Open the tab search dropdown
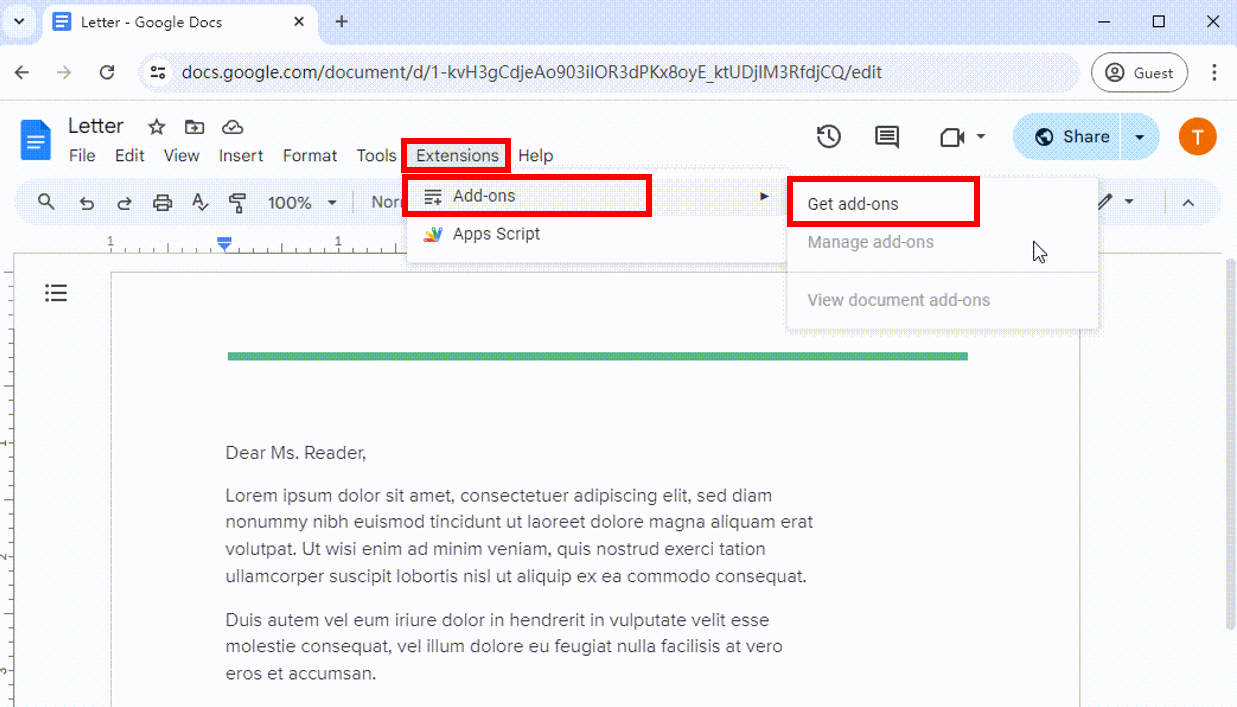This screenshot has width=1237, height=707. (18, 21)
